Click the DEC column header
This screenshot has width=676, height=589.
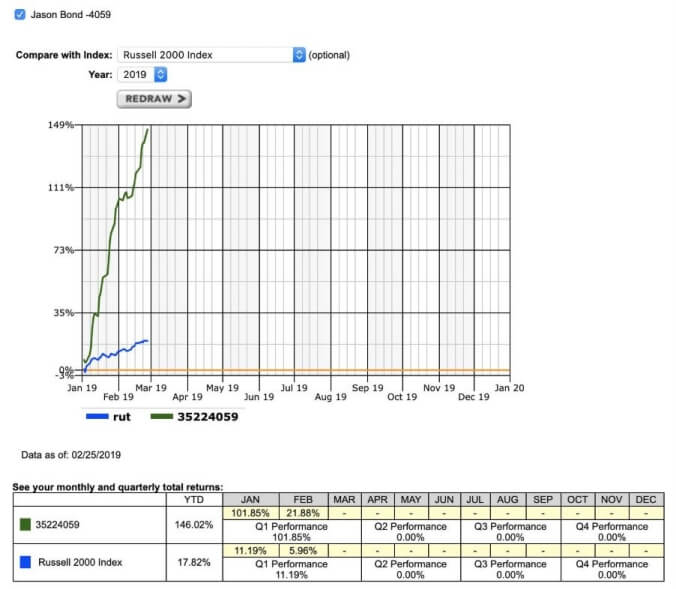[645, 499]
